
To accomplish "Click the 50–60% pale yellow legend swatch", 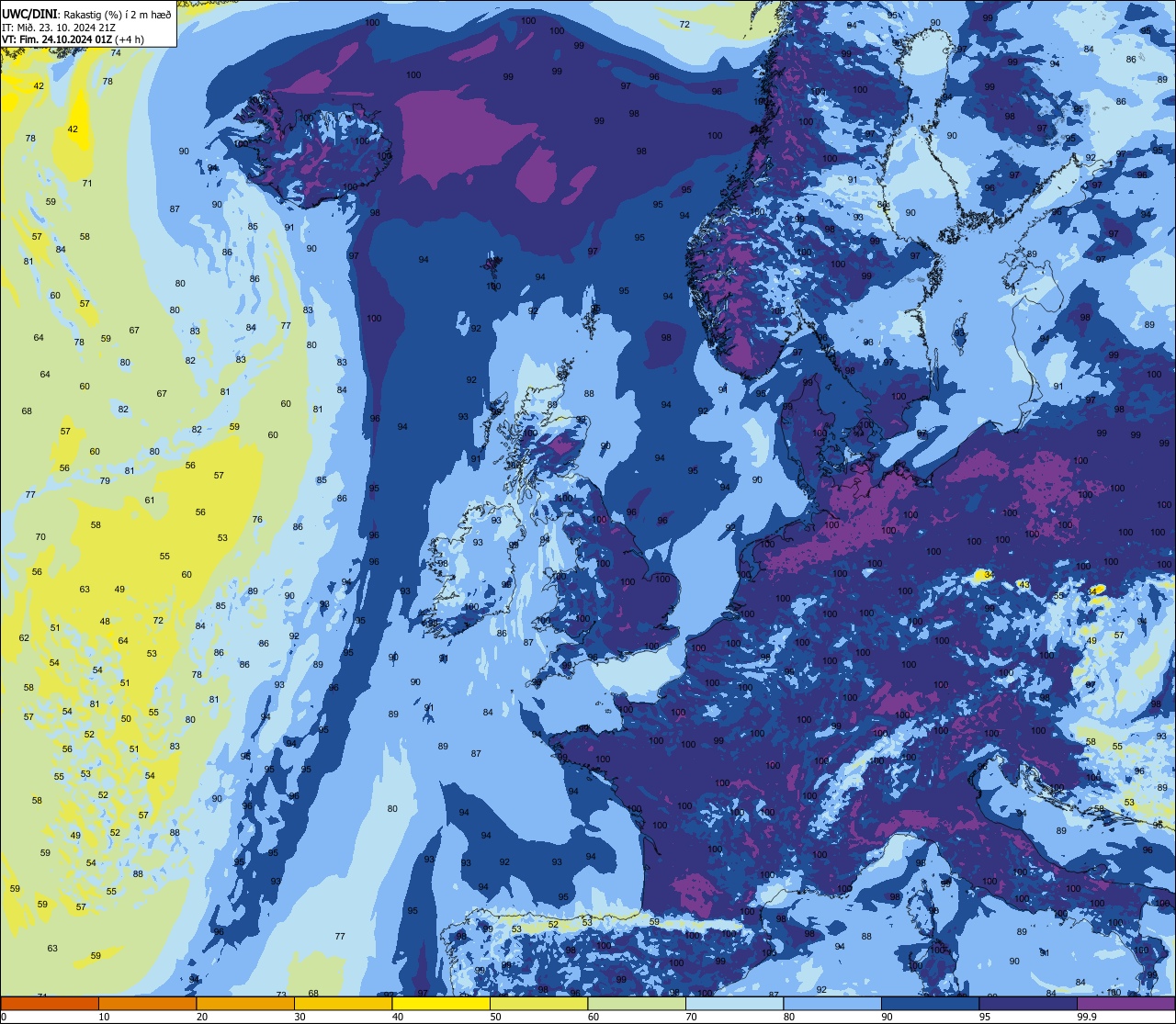I will tap(538, 1003).
